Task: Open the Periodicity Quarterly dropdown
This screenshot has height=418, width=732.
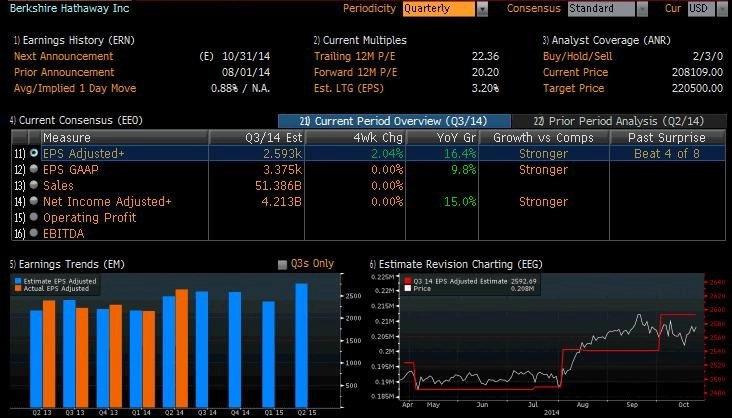Action: (438, 9)
